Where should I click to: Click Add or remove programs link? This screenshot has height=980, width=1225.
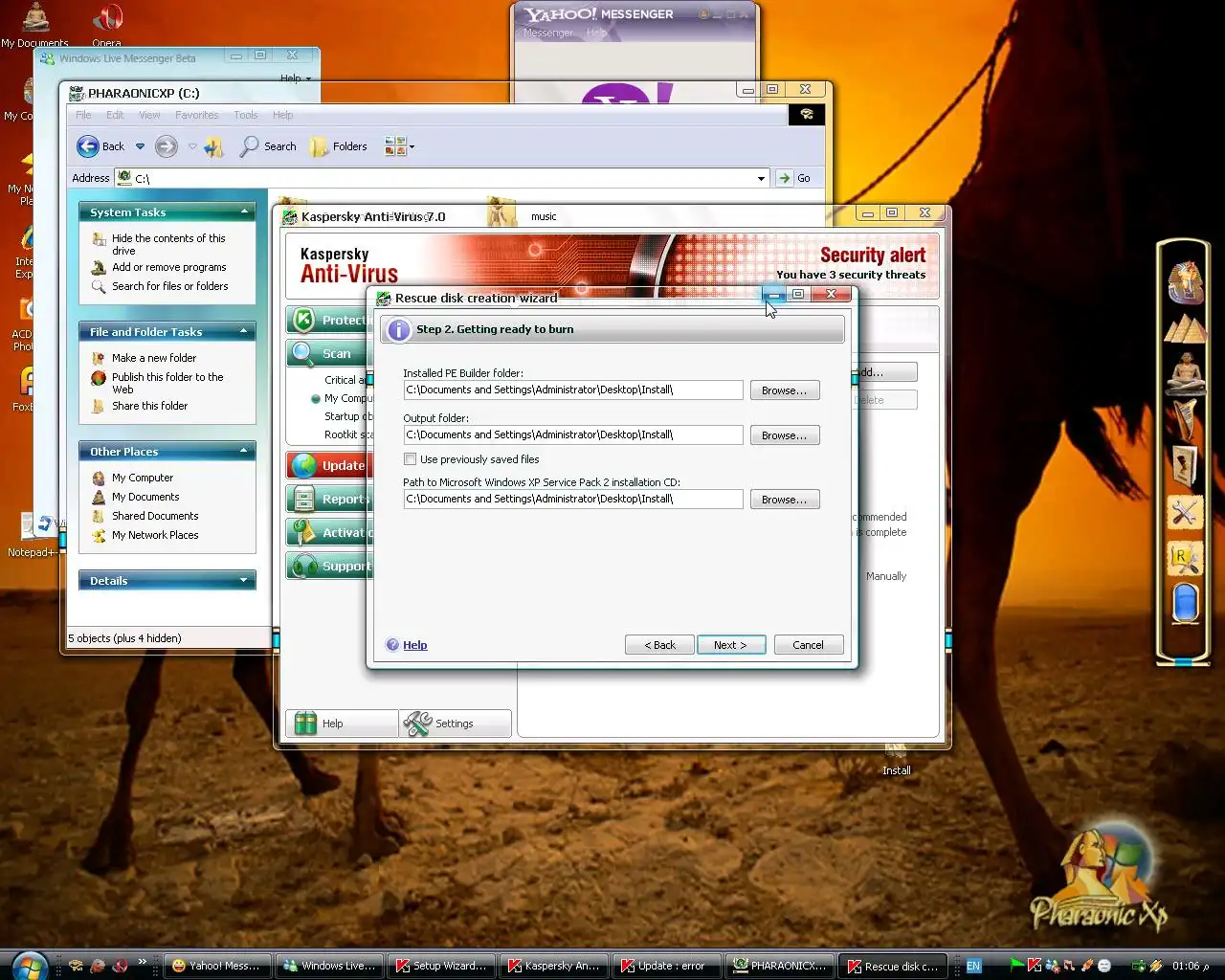point(168,267)
